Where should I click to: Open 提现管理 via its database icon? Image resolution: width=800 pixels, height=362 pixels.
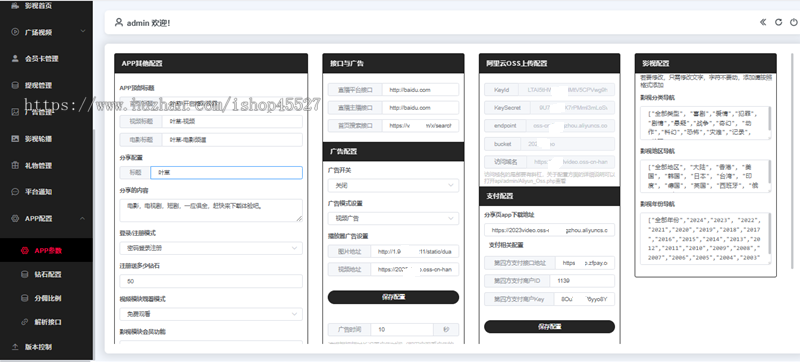[15, 85]
